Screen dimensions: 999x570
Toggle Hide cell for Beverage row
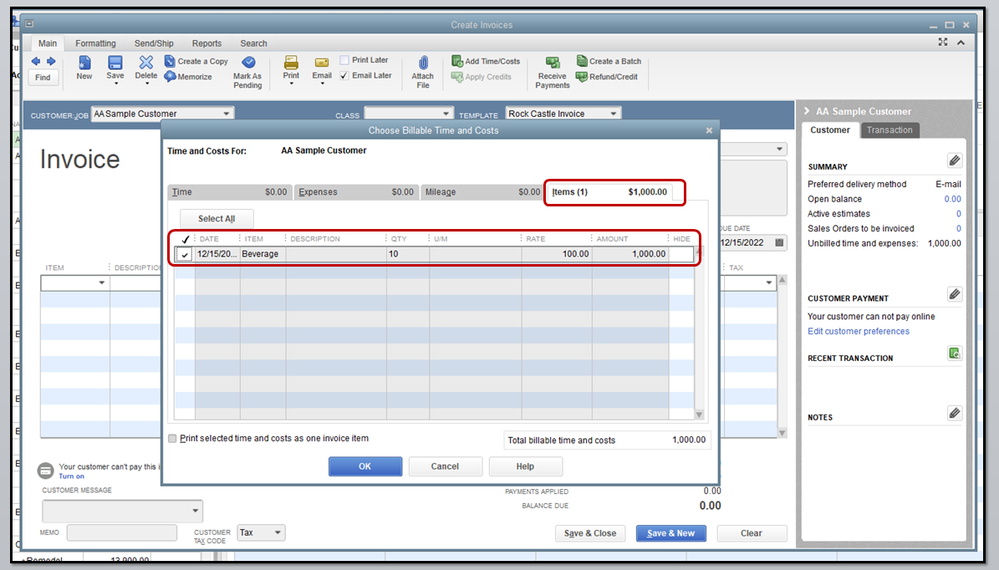point(680,254)
